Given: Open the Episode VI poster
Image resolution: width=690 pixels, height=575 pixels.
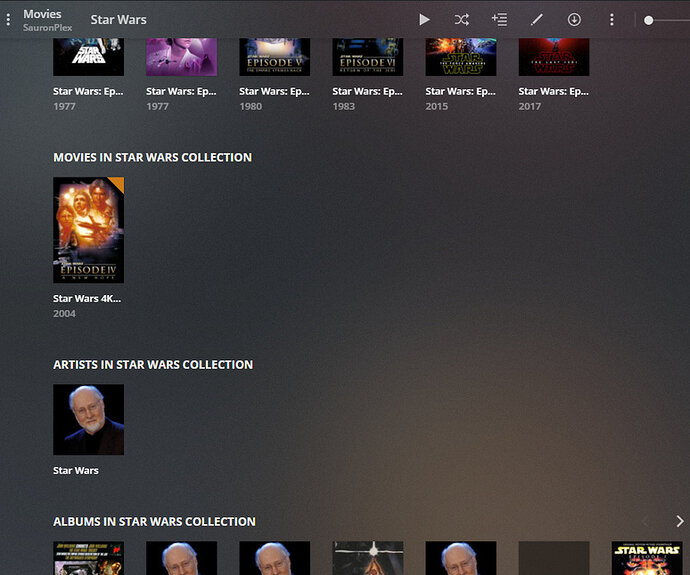Looking at the screenshot, I should 367,57.
